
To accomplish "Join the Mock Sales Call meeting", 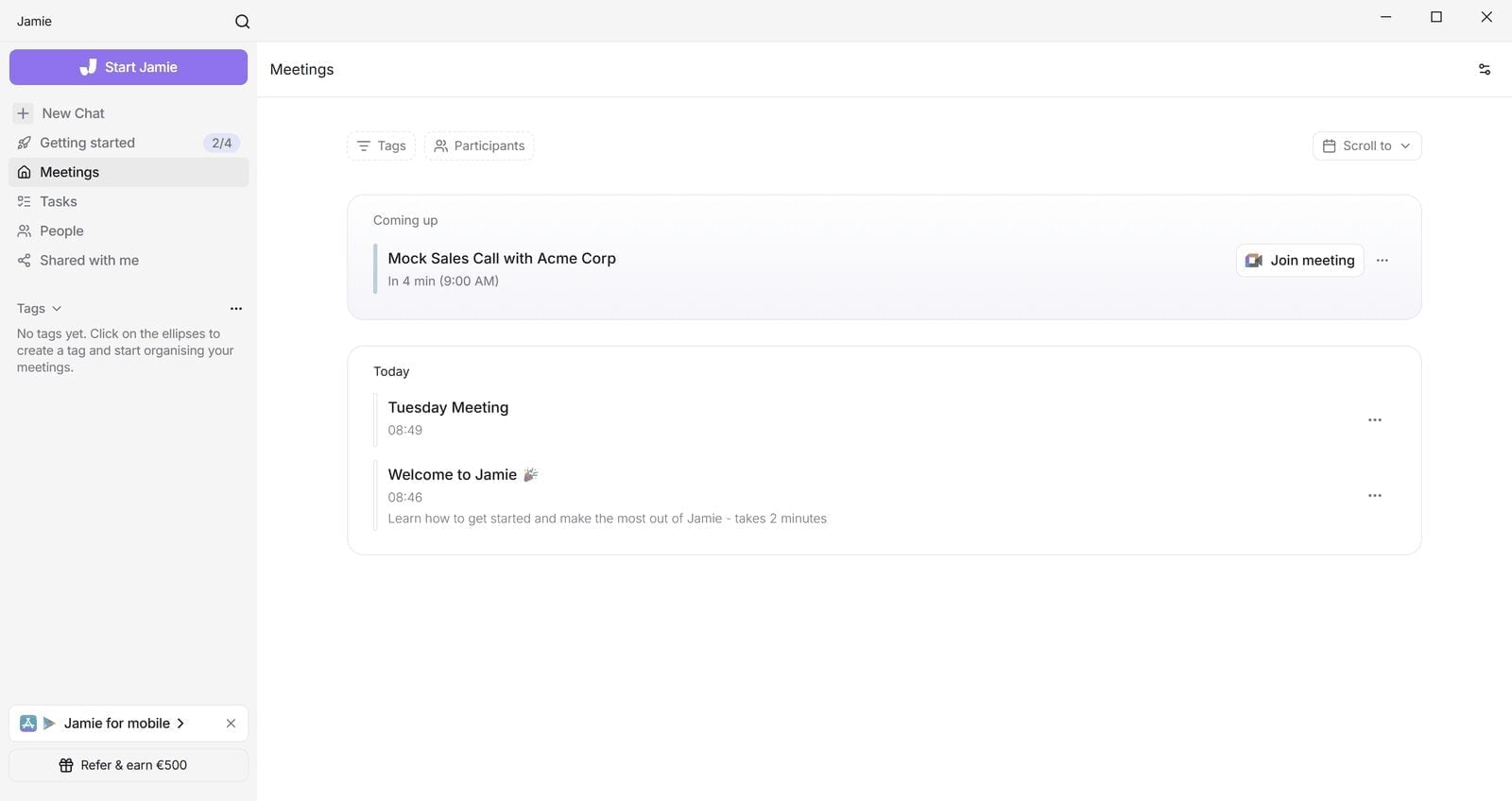I will [1299, 261].
